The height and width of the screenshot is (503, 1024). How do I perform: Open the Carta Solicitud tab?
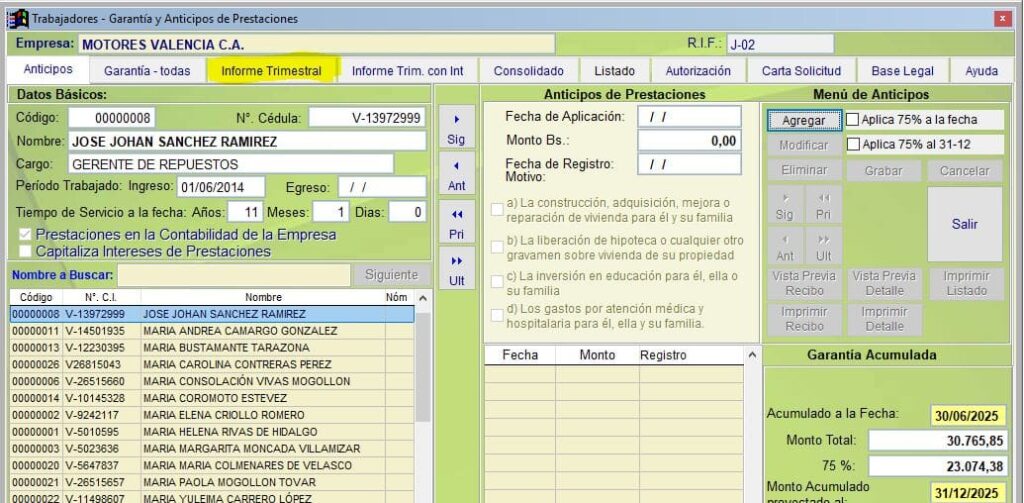[x=801, y=71]
